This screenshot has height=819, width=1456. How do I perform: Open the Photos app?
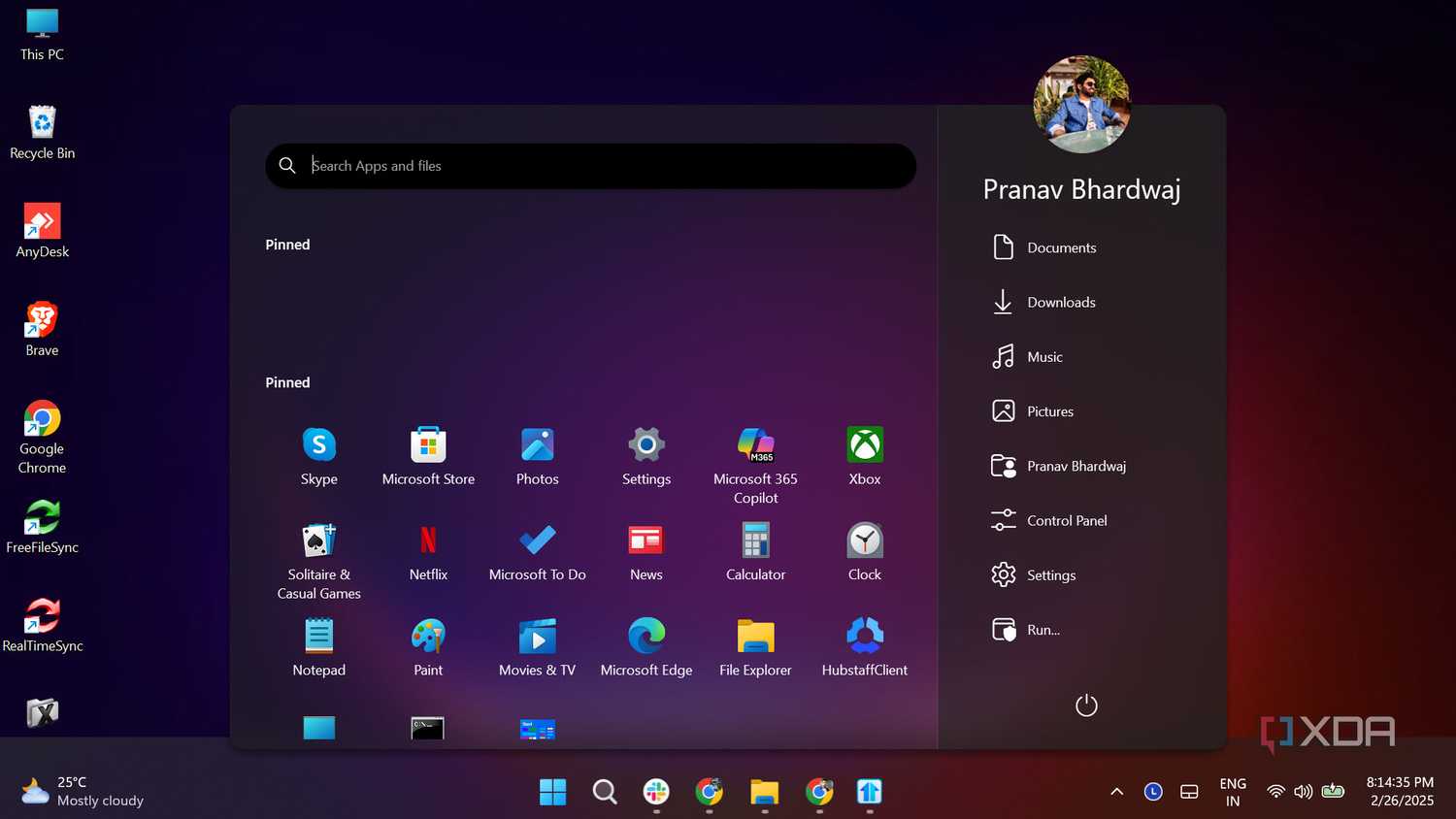coord(537,456)
